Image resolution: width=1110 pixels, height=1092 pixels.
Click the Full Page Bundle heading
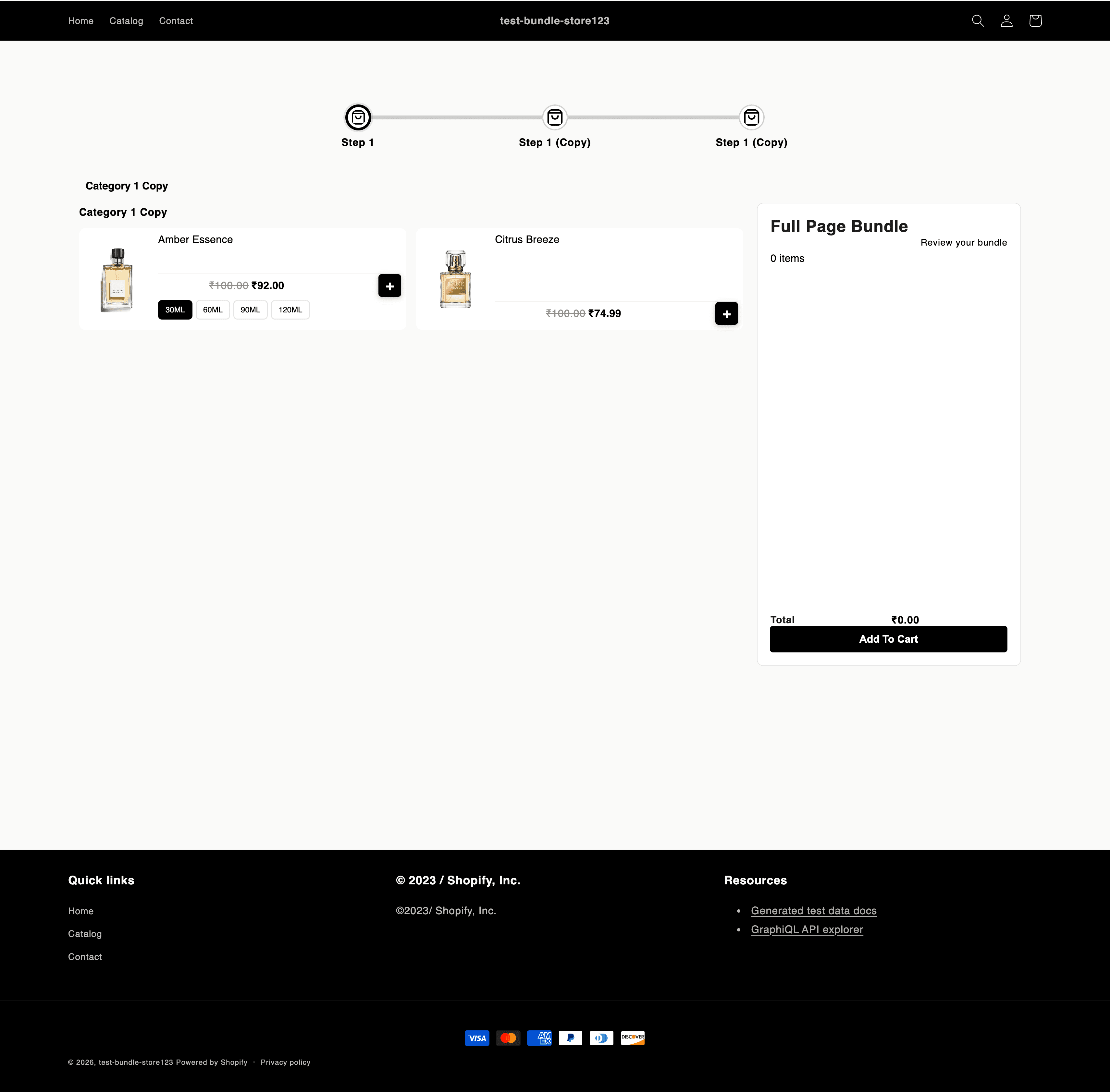[x=839, y=226]
